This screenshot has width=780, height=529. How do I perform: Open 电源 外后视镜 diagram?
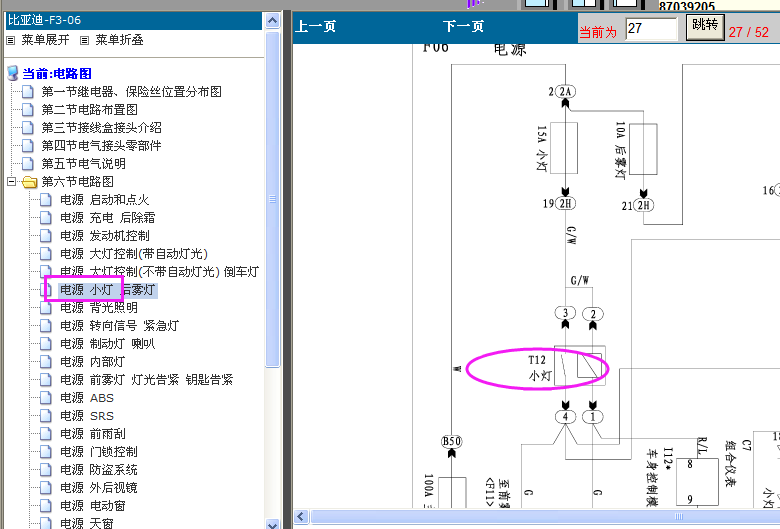tap(98, 487)
